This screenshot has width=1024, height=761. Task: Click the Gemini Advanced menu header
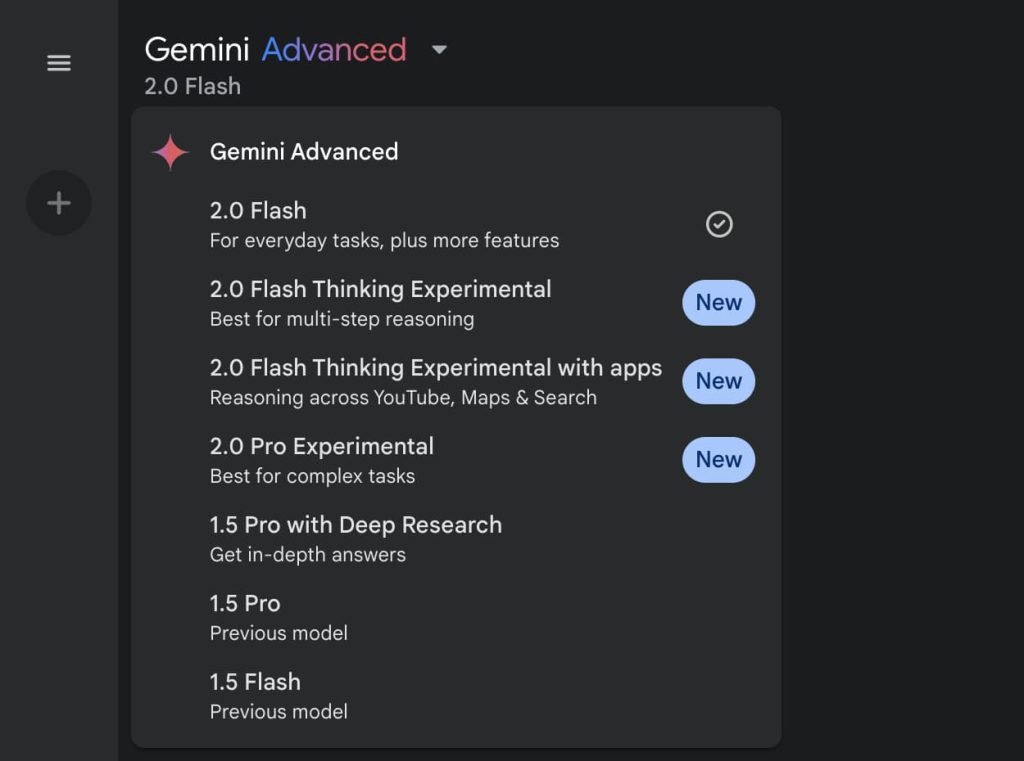tap(304, 152)
